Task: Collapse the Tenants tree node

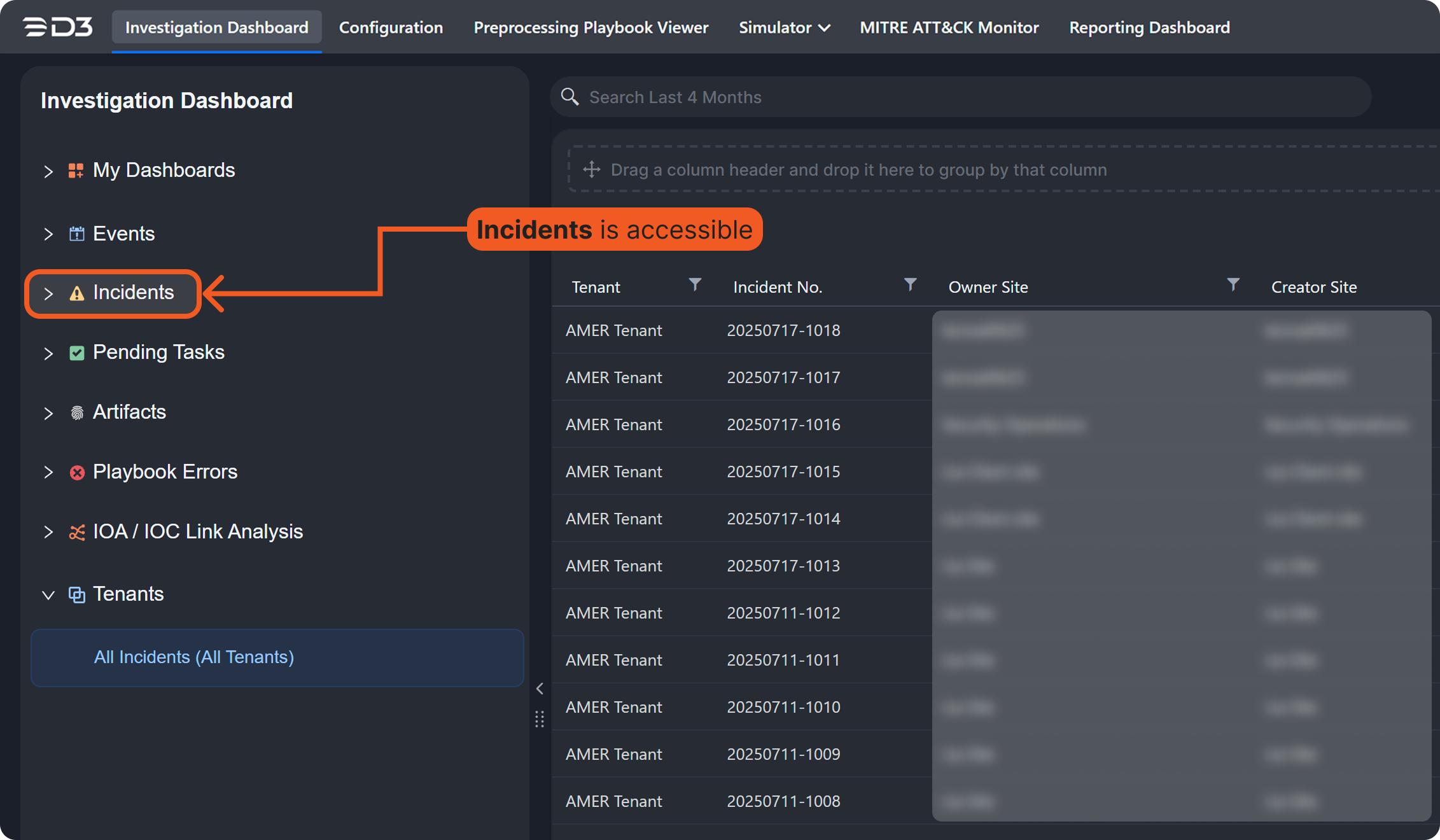Action: coord(48,595)
